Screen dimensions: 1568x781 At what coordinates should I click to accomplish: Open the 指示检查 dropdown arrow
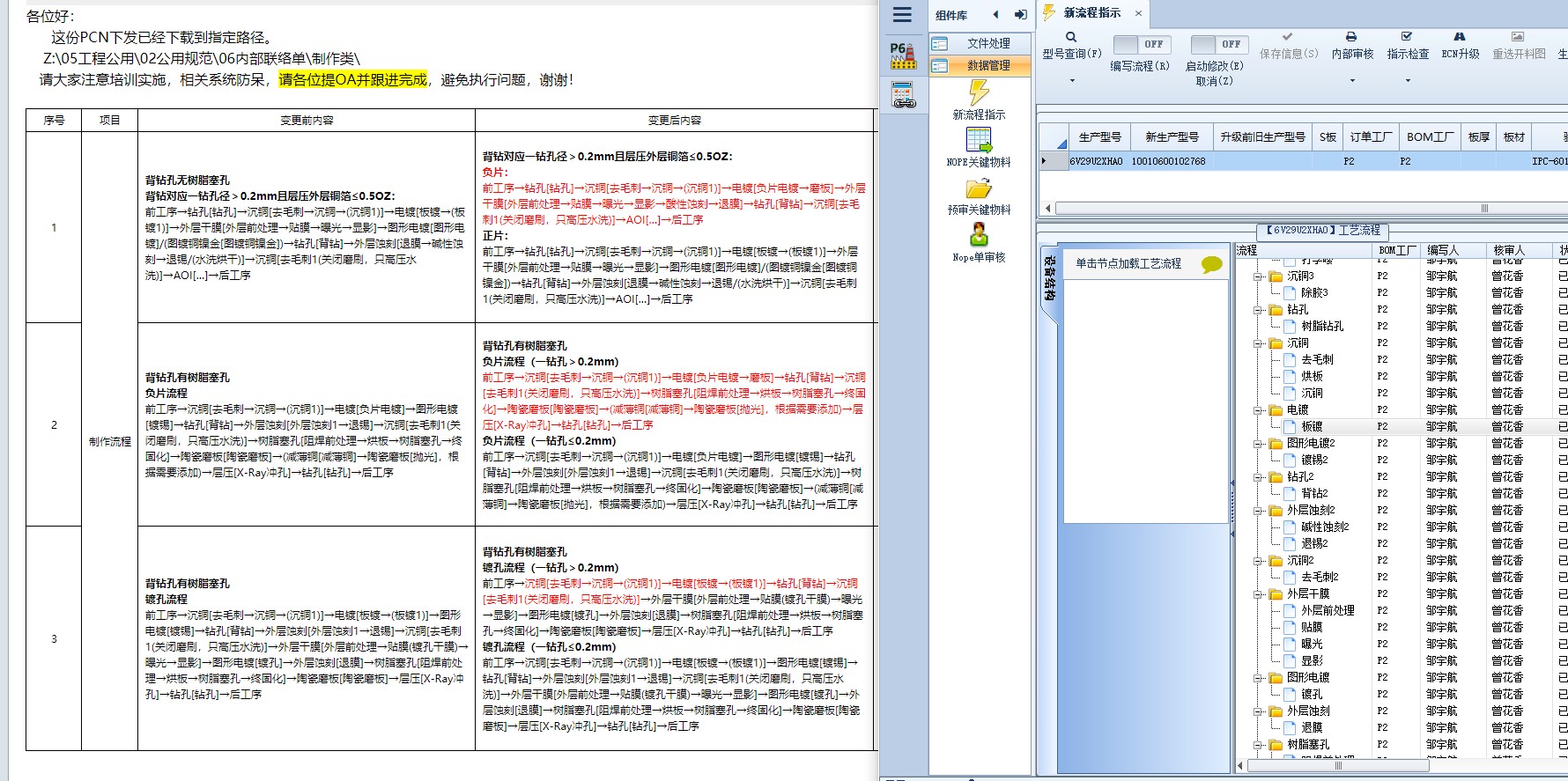[1408, 81]
